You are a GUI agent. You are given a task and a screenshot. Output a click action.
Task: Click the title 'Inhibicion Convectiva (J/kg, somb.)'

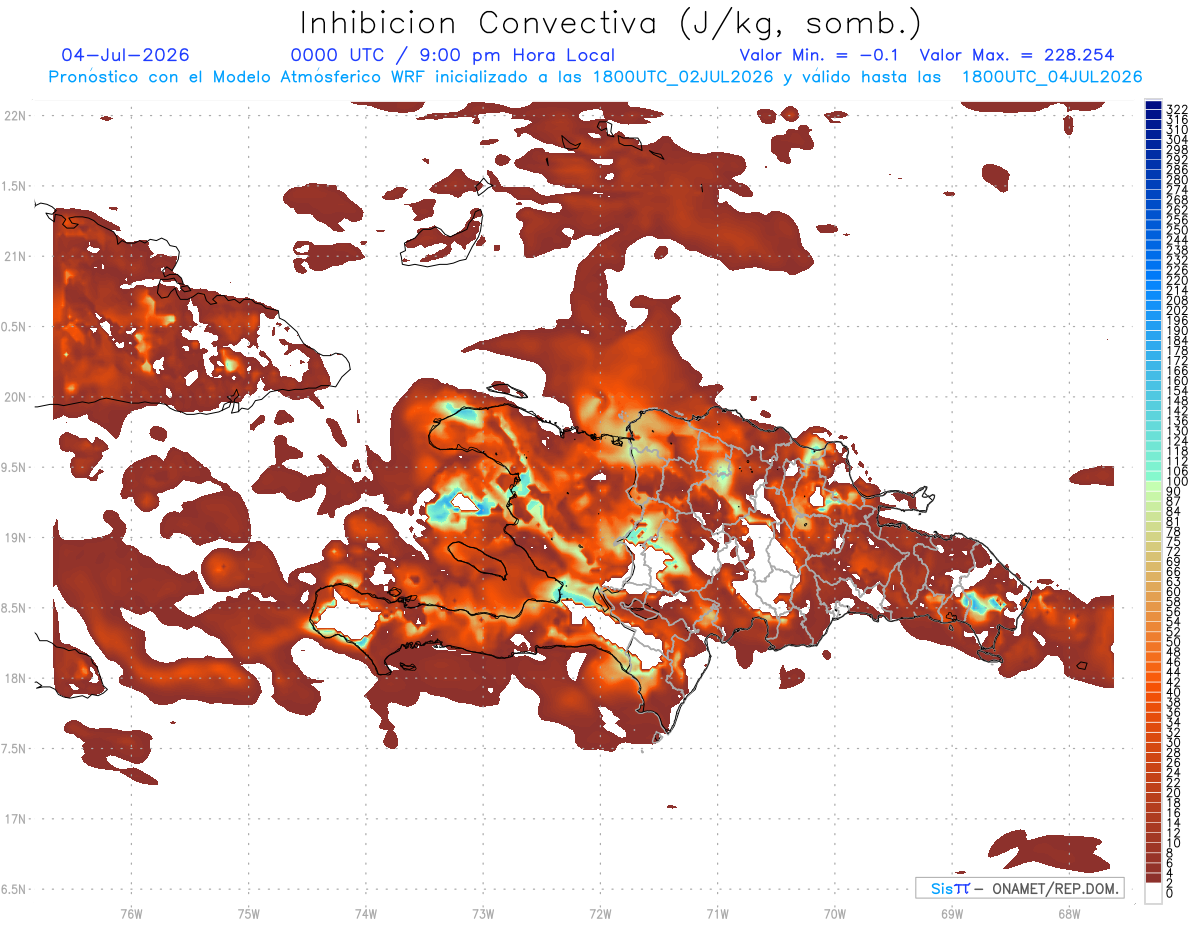[611, 24]
